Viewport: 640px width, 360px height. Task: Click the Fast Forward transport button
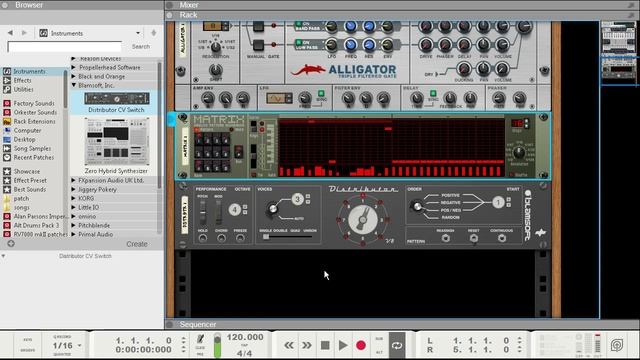click(307, 345)
